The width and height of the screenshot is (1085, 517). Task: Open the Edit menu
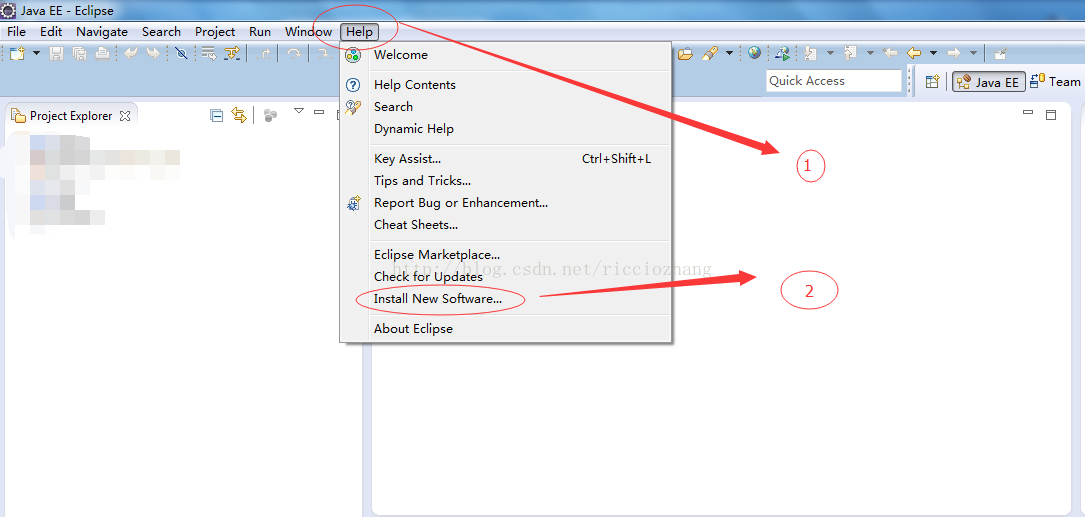pyautogui.click(x=51, y=31)
